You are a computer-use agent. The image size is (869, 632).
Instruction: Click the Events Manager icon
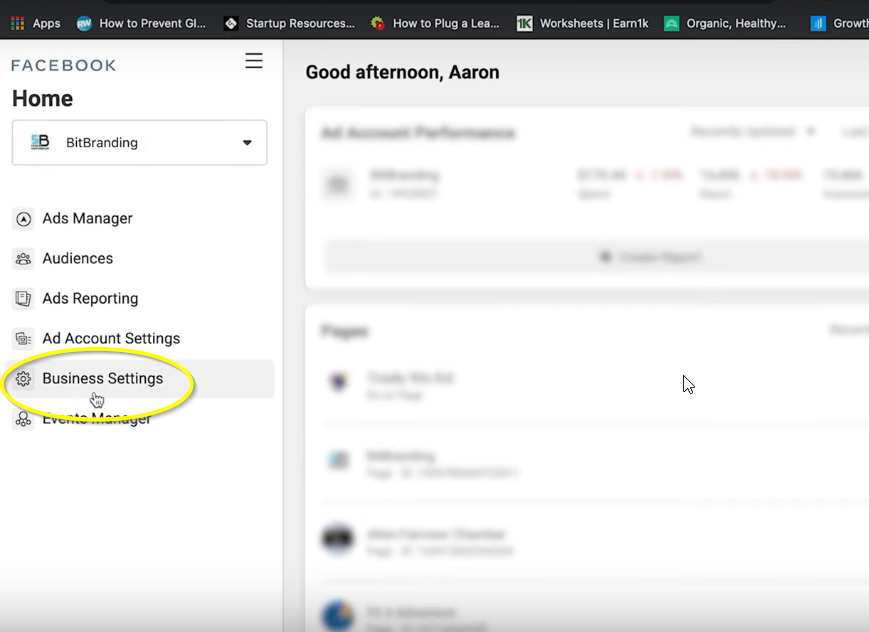coord(23,419)
